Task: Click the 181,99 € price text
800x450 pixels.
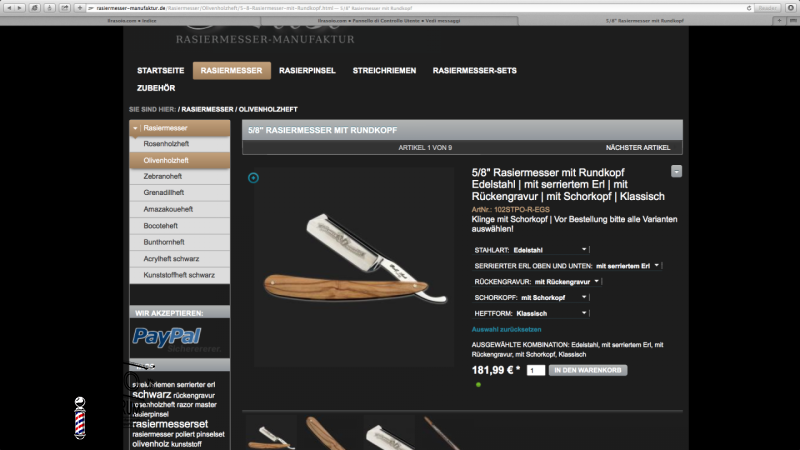Action: [x=492, y=370]
